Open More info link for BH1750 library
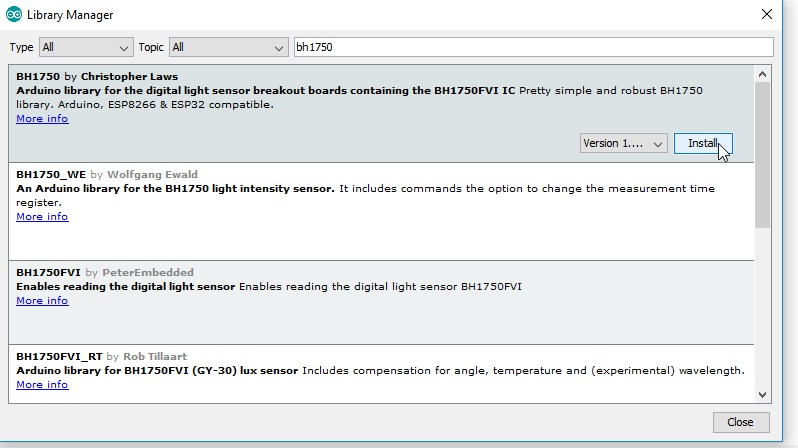Image resolution: width=798 pixels, height=448 pixels. 42,119
